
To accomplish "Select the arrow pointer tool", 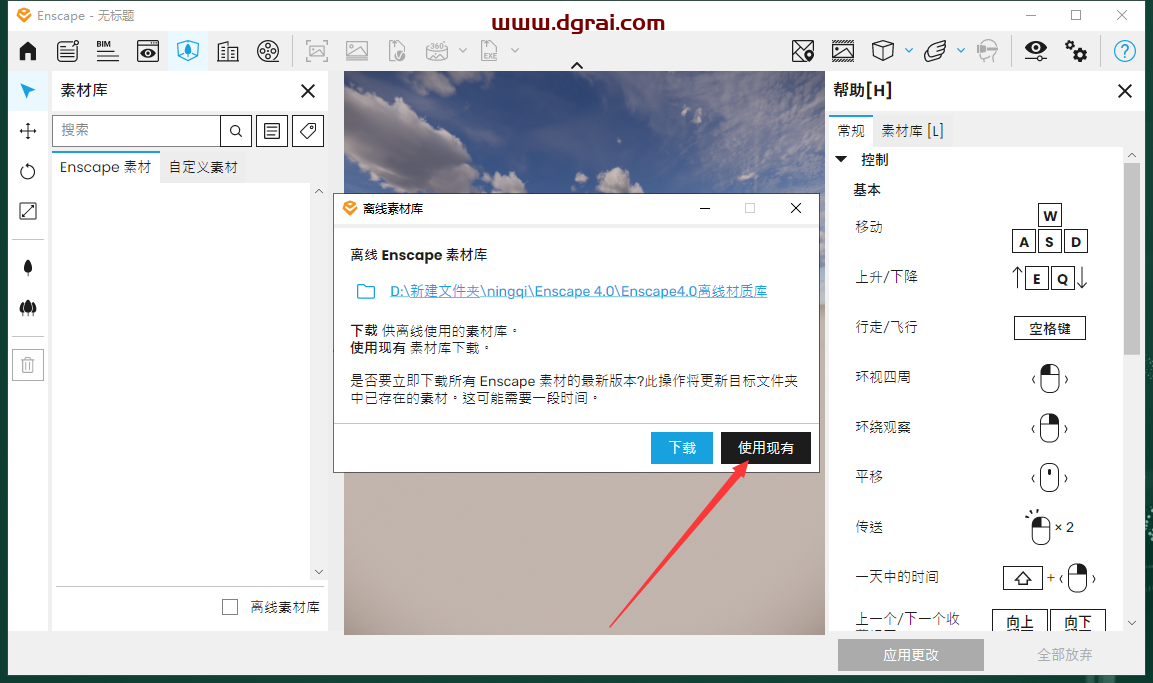I will tap(28, 91).
